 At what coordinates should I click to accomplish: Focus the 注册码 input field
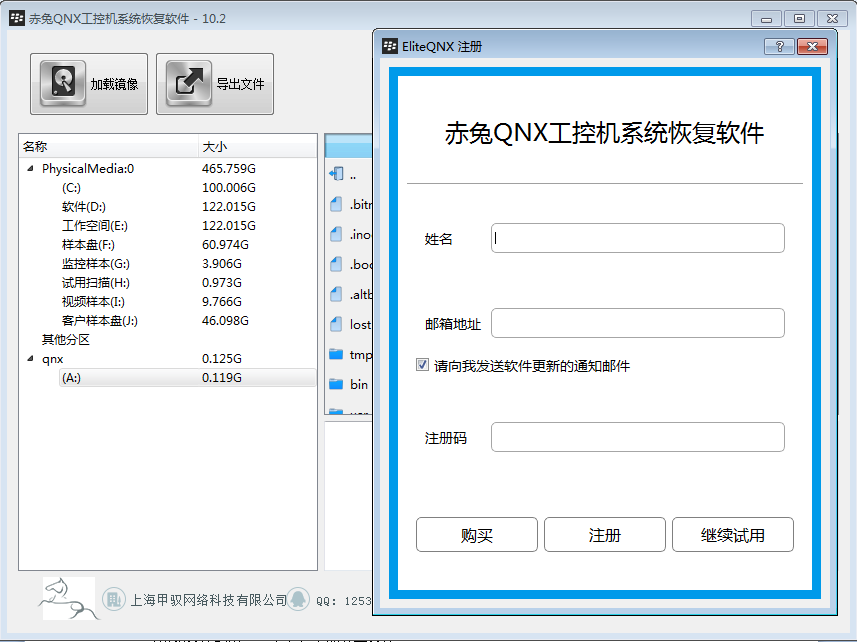point(638,437)
